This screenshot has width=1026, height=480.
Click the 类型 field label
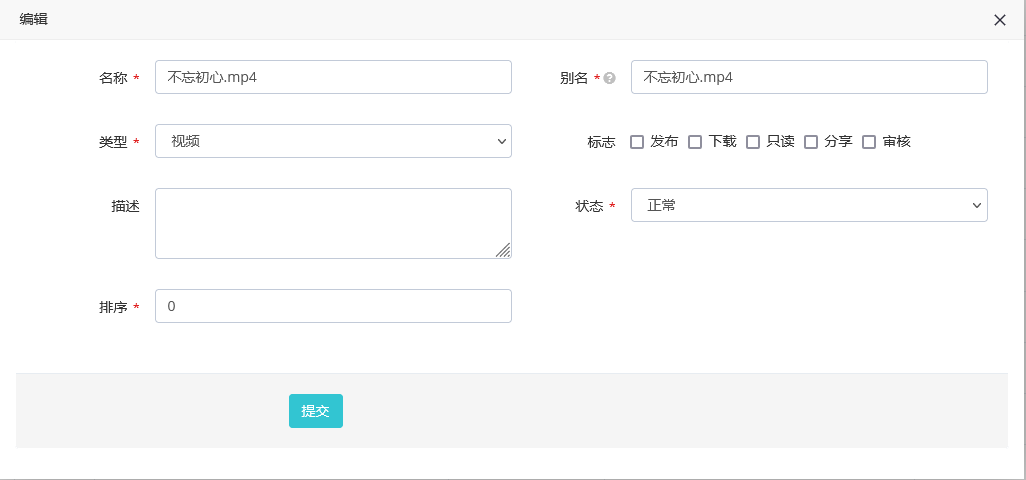tap(113, 142)
